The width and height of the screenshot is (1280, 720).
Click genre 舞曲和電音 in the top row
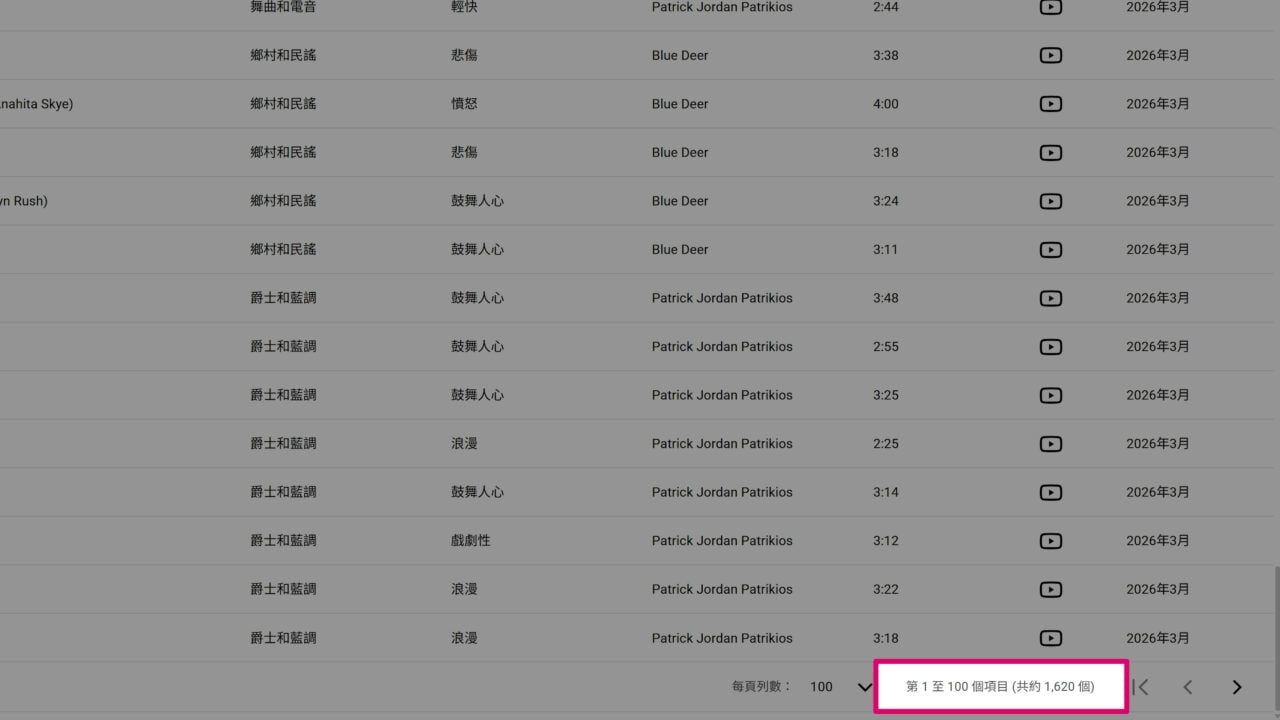tap(283, 7)
